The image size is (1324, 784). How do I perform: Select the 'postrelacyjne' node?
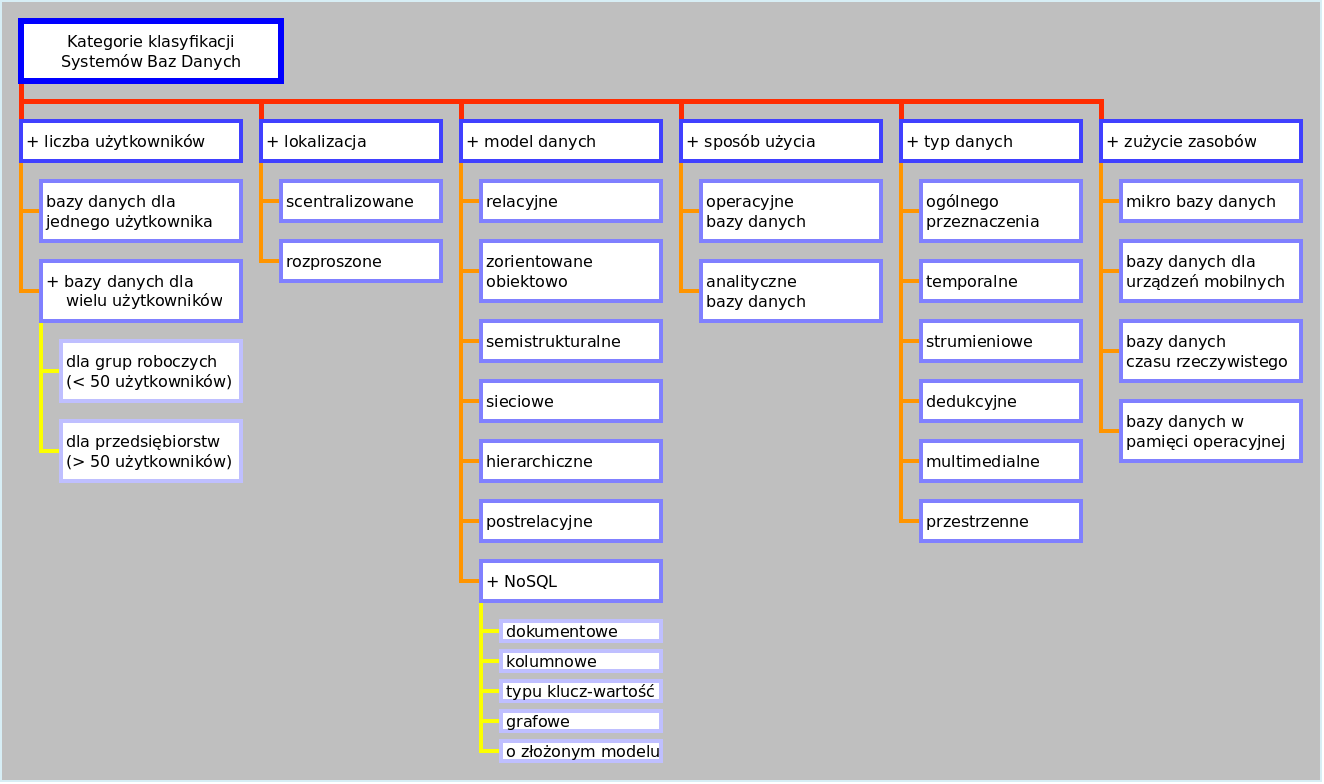pyautogui.click(x=571, y=521)
